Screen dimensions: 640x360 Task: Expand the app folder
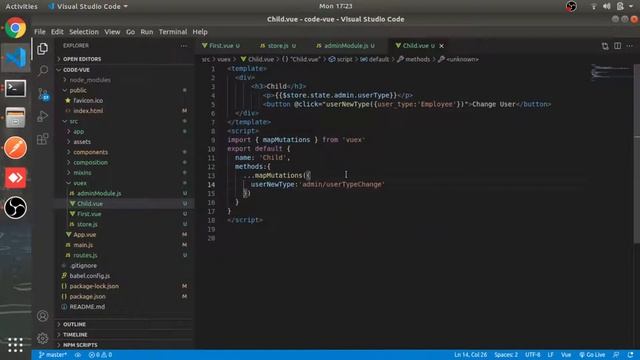[x=124, y=131]
